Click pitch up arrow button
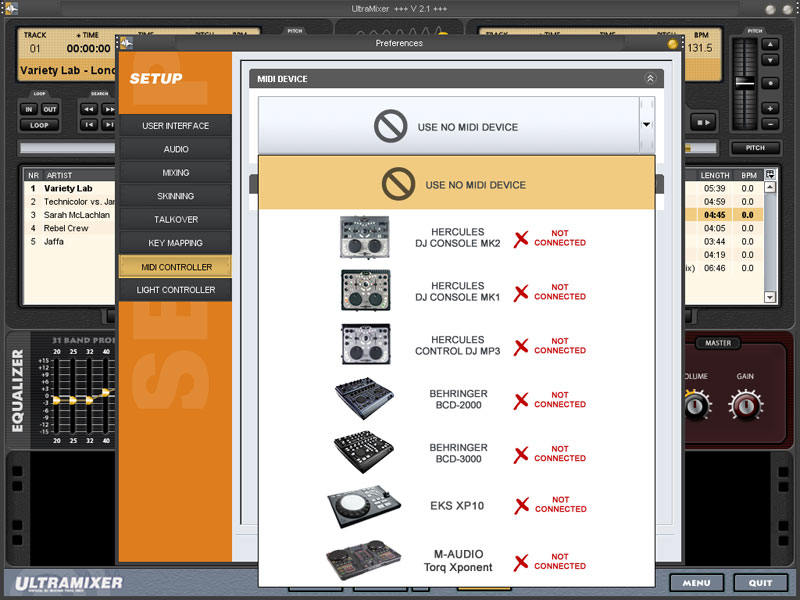 point(770,44)
